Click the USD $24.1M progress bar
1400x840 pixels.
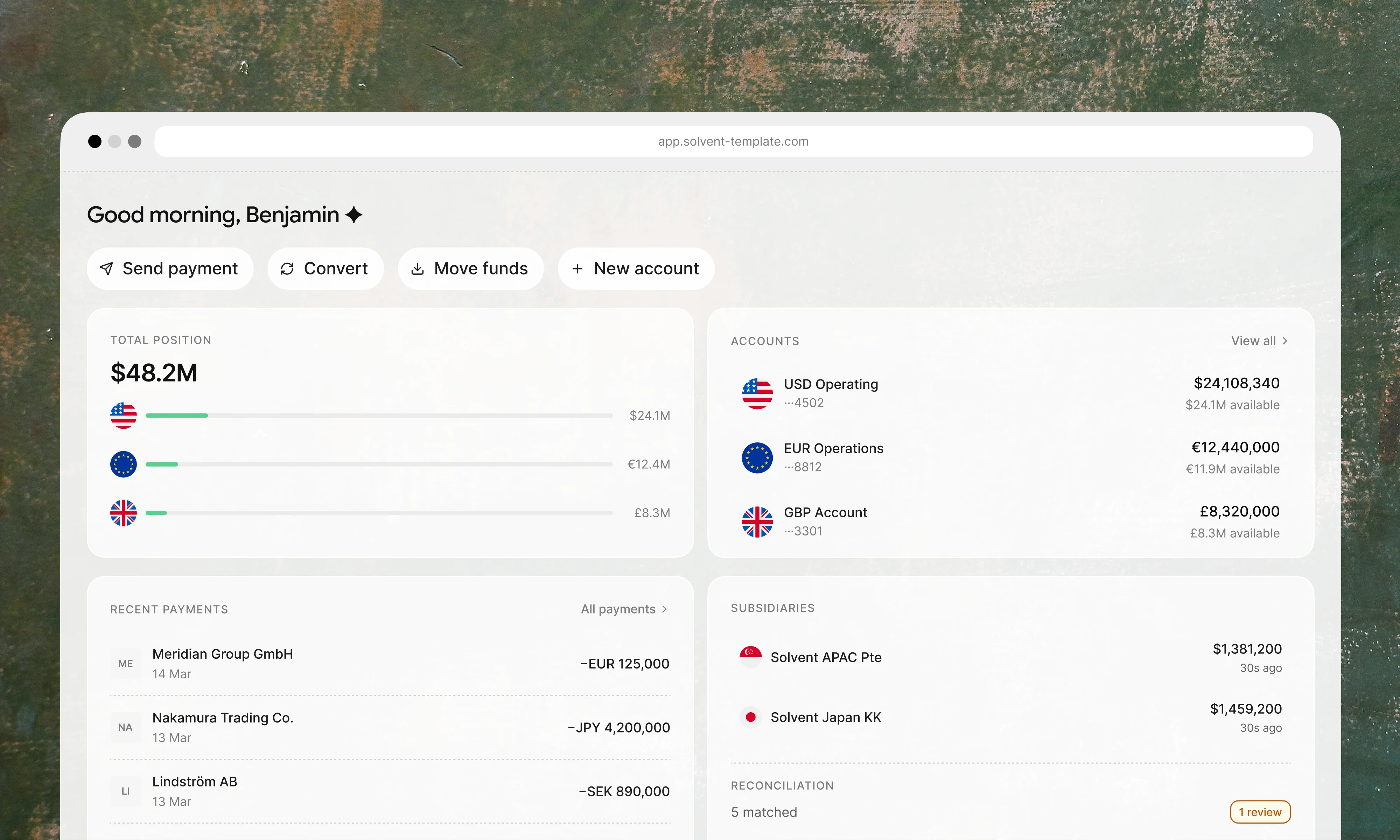coord(379,415)
